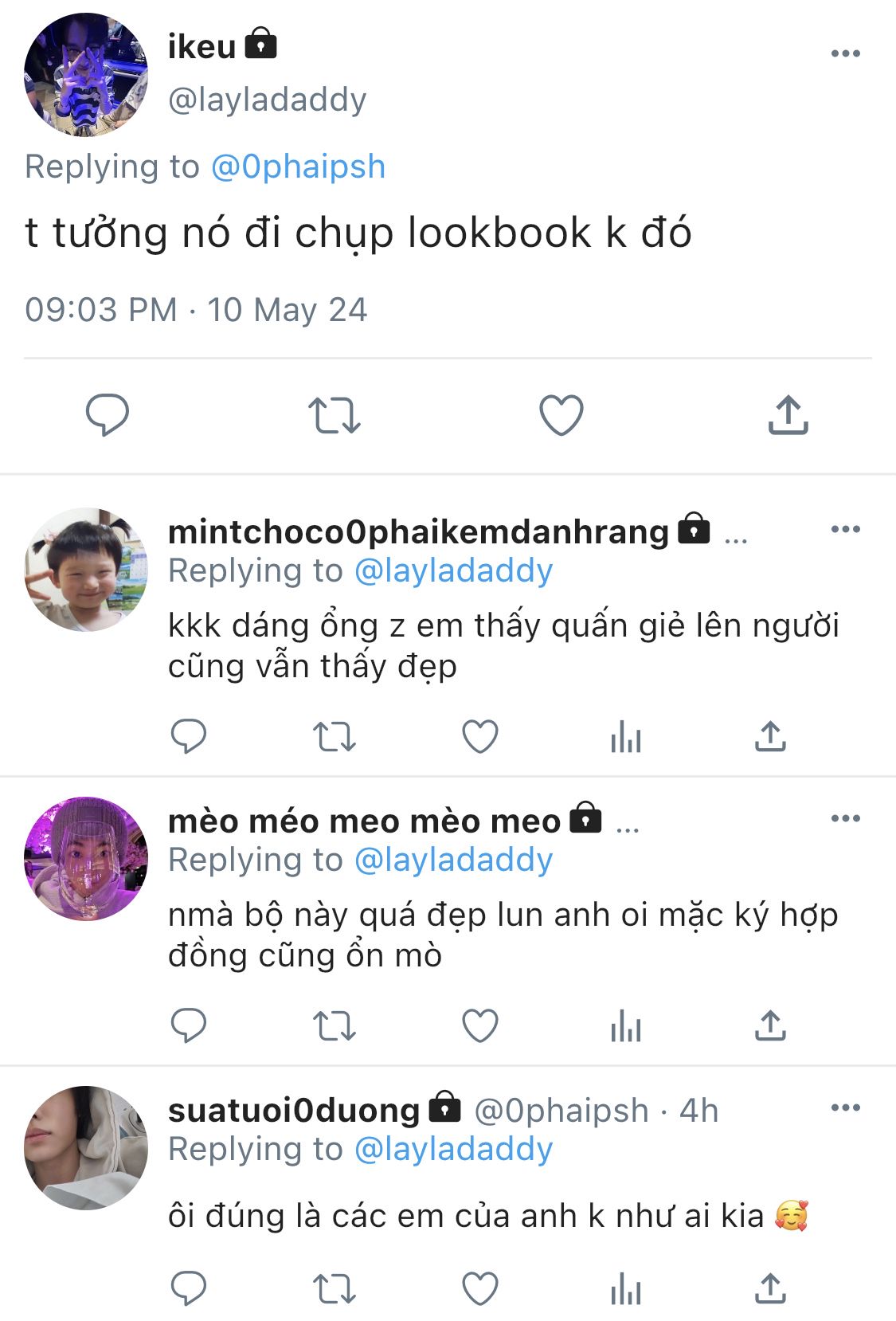The image size is (896, 1321).
Task: Open ikeu's profile picture
Action: pyautogui.click(x=86, y=75)
